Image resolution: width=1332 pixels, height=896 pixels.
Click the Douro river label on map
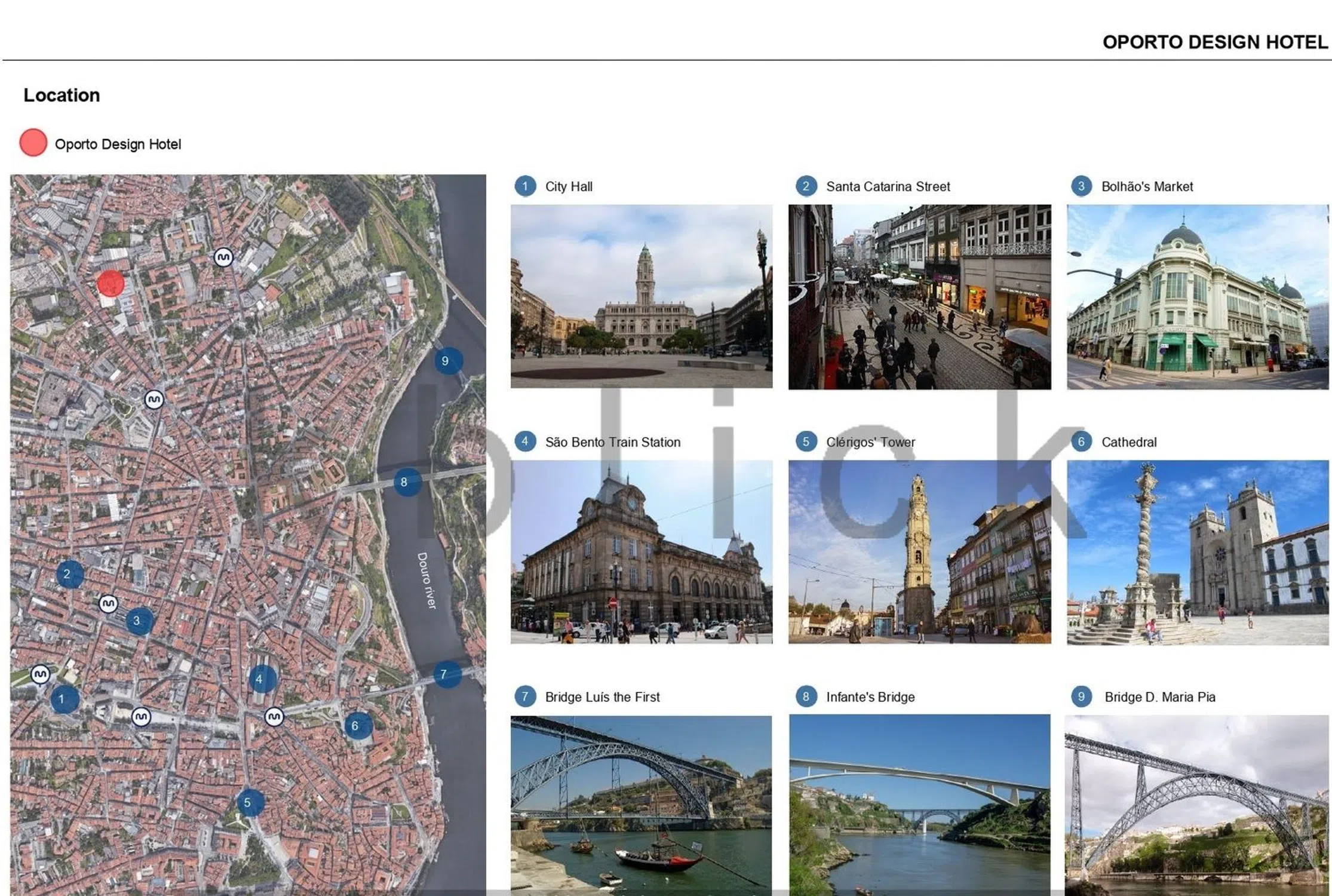[426, 581]
